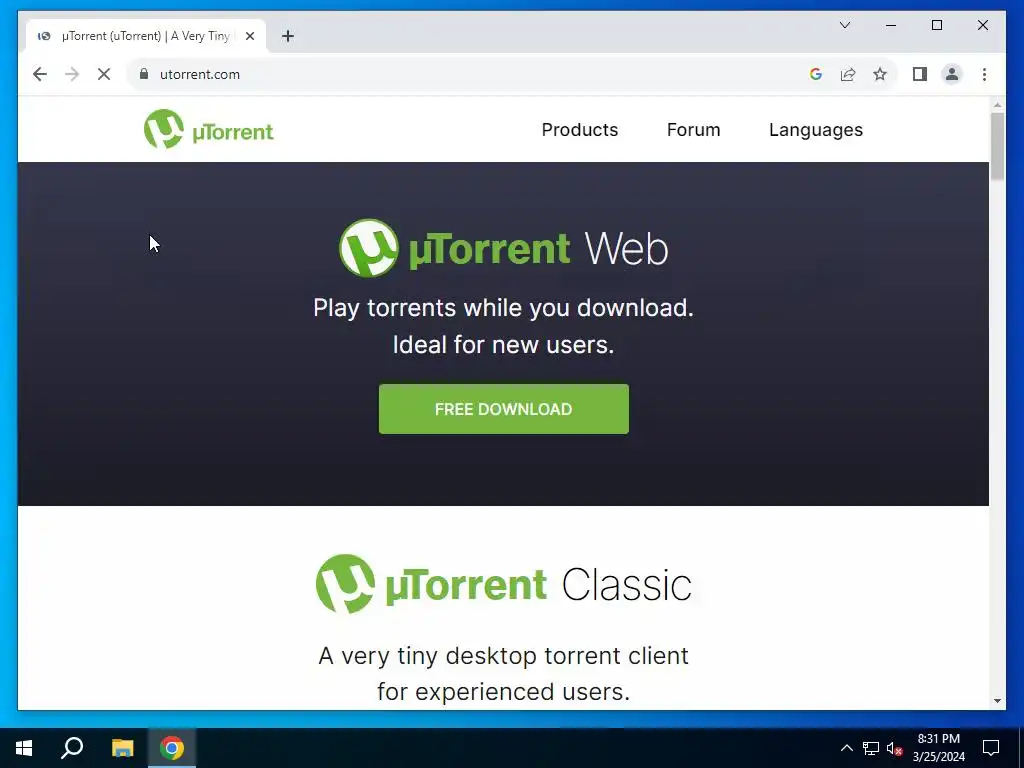Toggle the Chrome side panel
This screenshot has height=768, width=1024.
[x=920, y=74]
